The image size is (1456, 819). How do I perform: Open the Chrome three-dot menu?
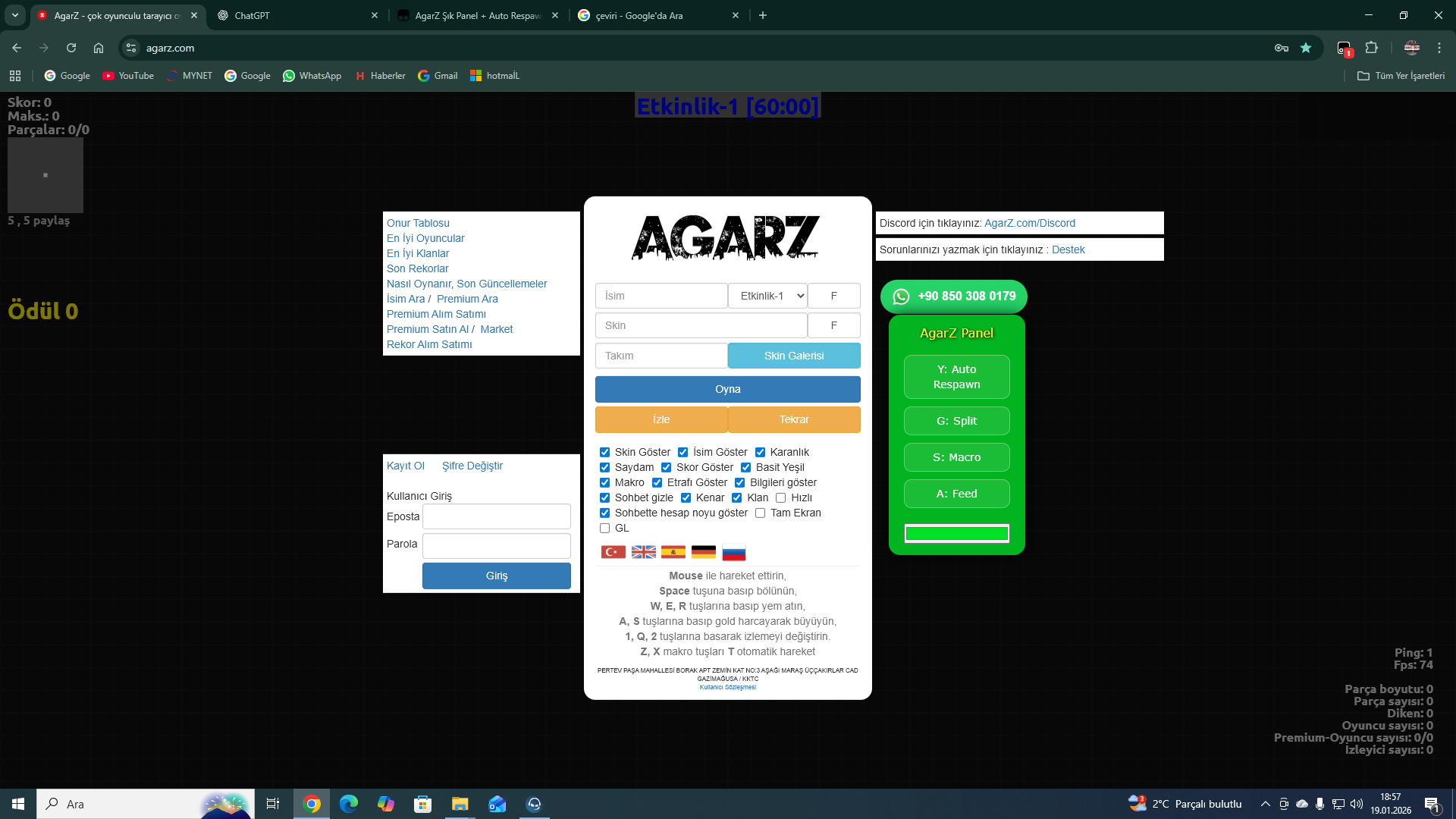[x=1439, y=48]
